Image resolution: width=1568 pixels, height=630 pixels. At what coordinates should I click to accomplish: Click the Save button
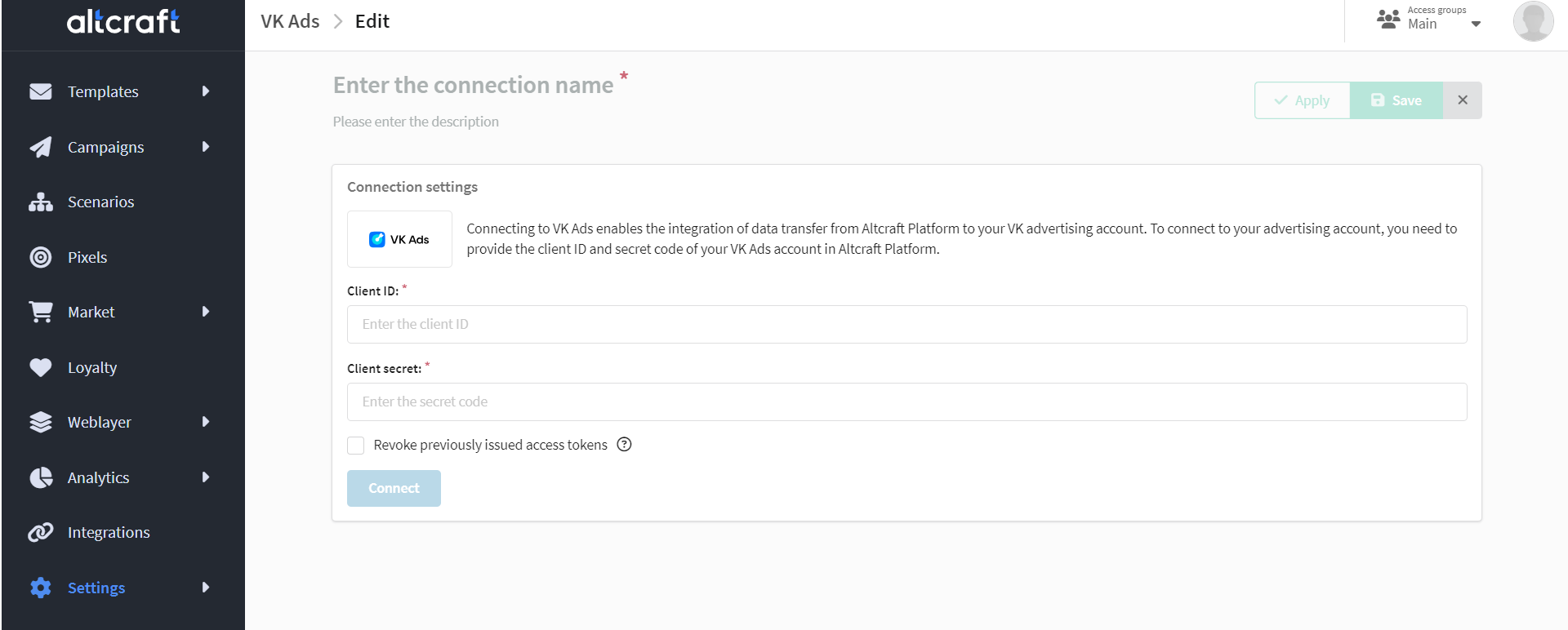point(1396,100)
